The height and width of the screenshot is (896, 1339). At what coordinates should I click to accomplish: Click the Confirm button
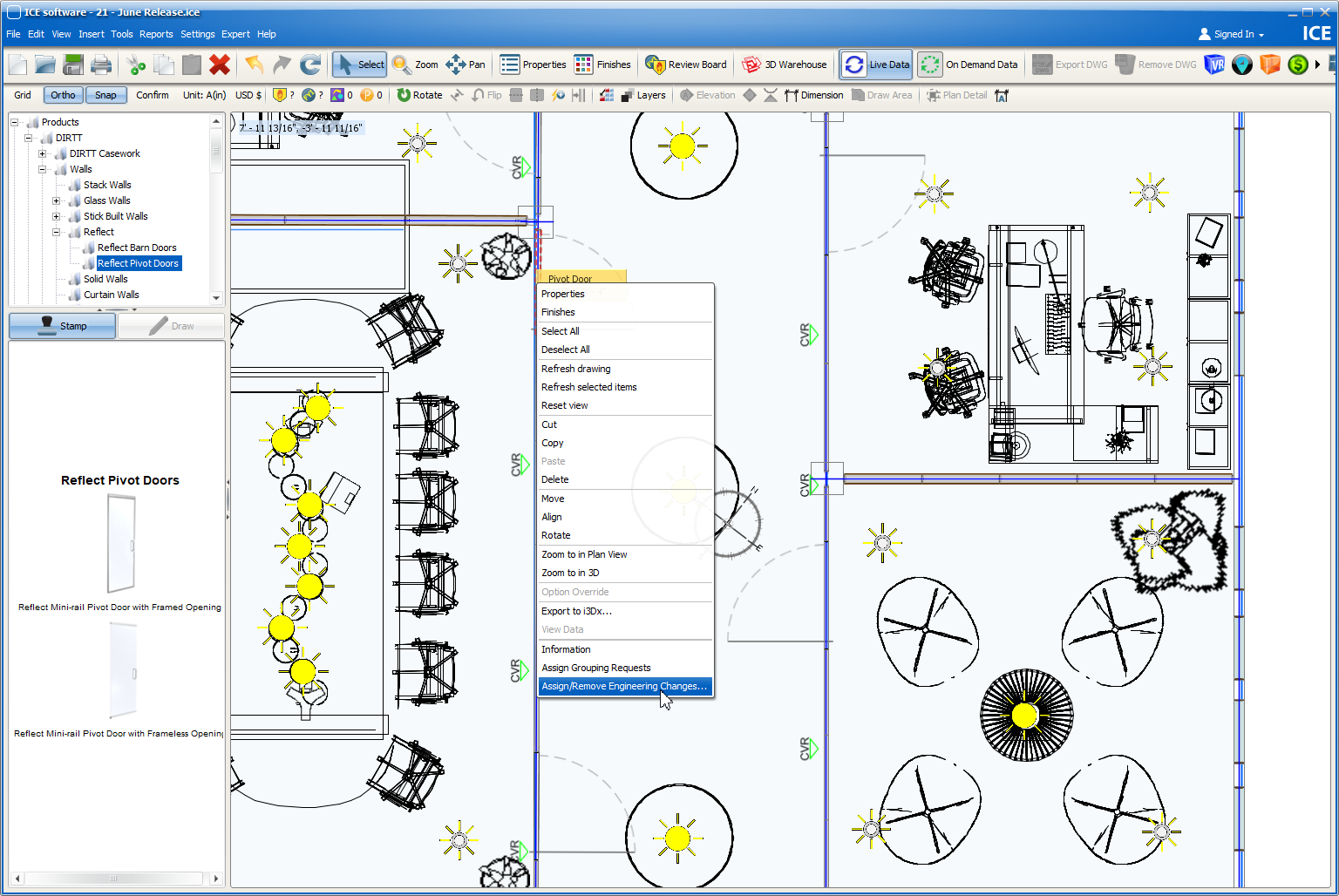pyautogui.click(x=153, y=95)
